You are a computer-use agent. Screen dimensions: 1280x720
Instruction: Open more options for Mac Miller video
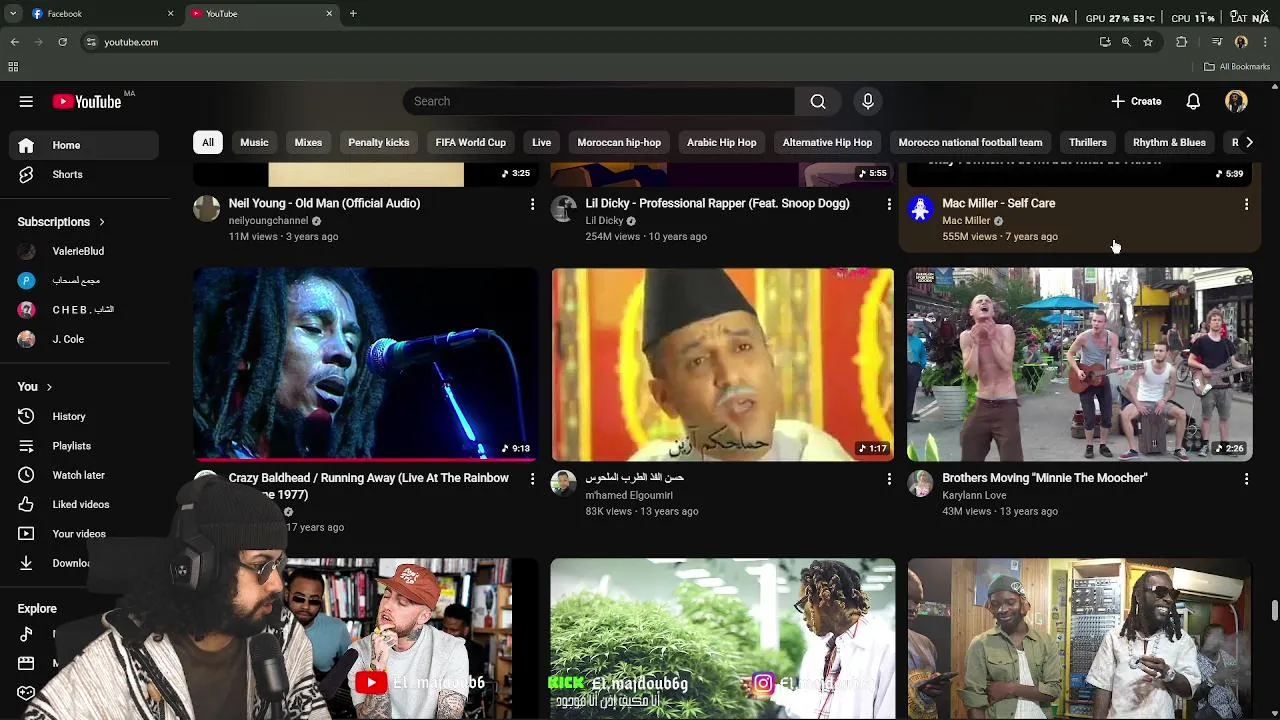[x=1246, y=204]
